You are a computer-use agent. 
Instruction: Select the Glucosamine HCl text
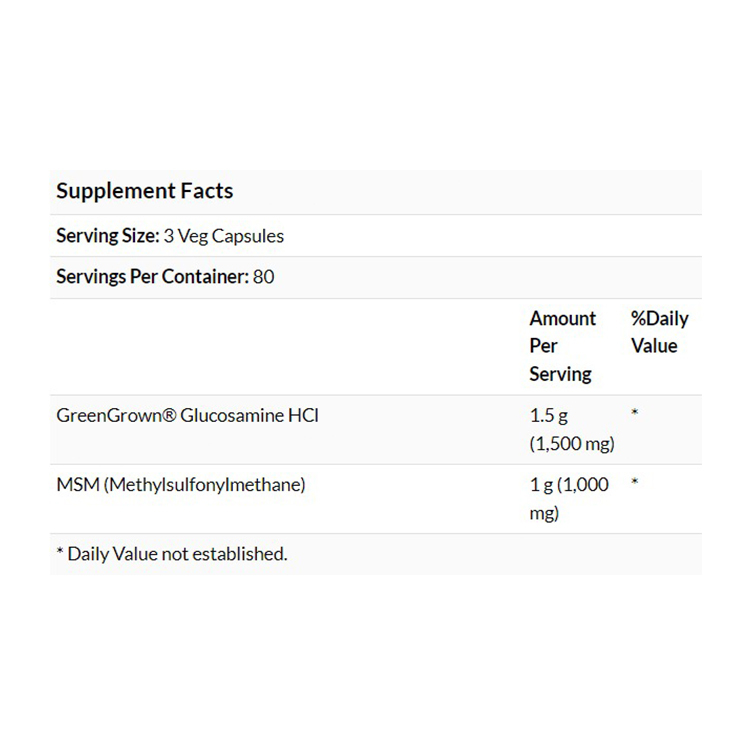click(248, 415)
